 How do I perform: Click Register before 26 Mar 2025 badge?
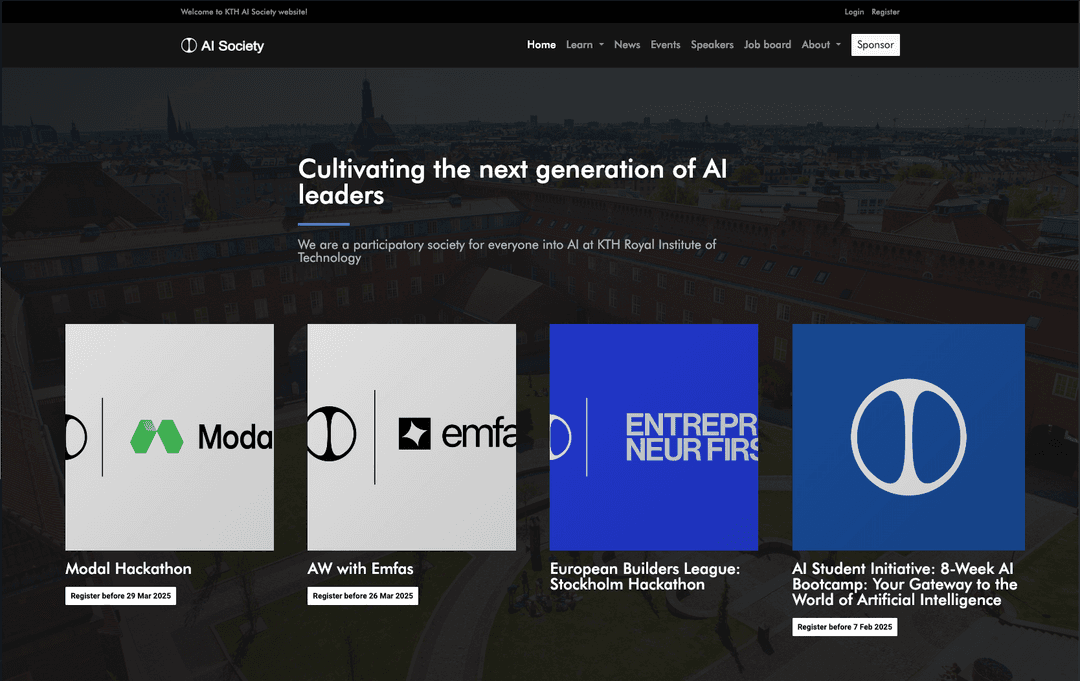coord(363,596)
